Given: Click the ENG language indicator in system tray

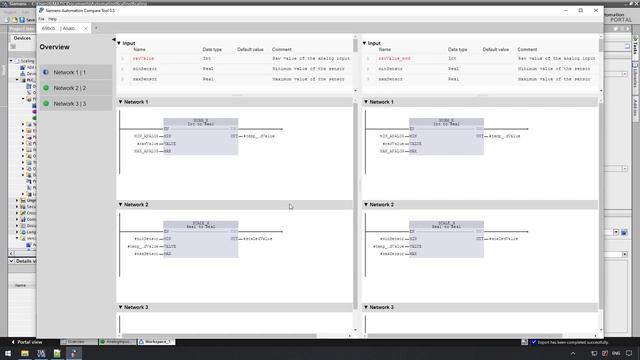Looking at the screenshot, I should [x=616, y=353].
